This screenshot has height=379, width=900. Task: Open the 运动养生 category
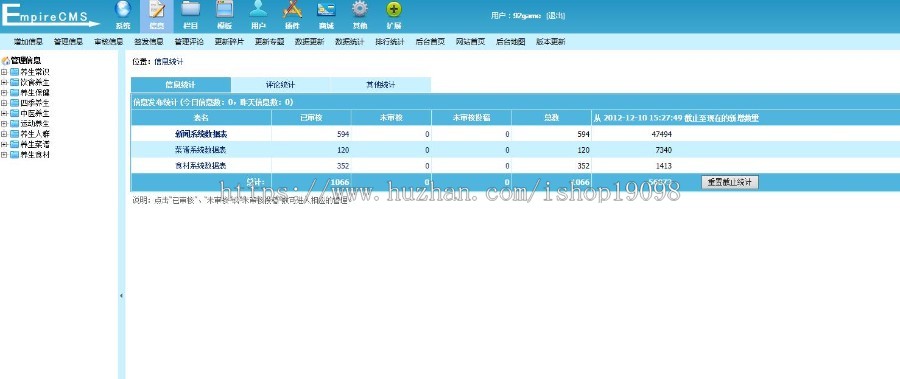(x=35, y=123)
